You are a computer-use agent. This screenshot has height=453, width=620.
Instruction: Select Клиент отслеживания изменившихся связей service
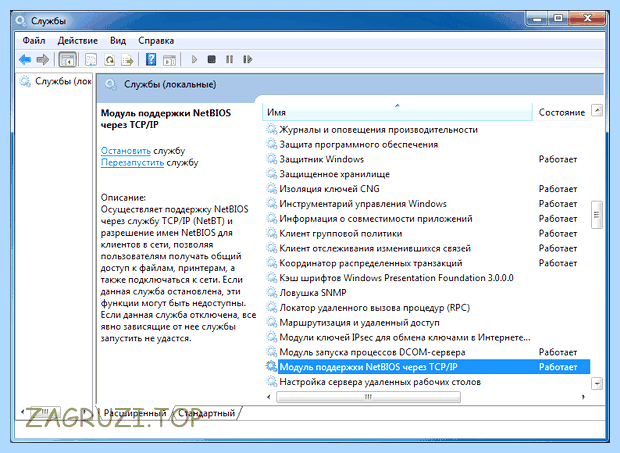375,248
